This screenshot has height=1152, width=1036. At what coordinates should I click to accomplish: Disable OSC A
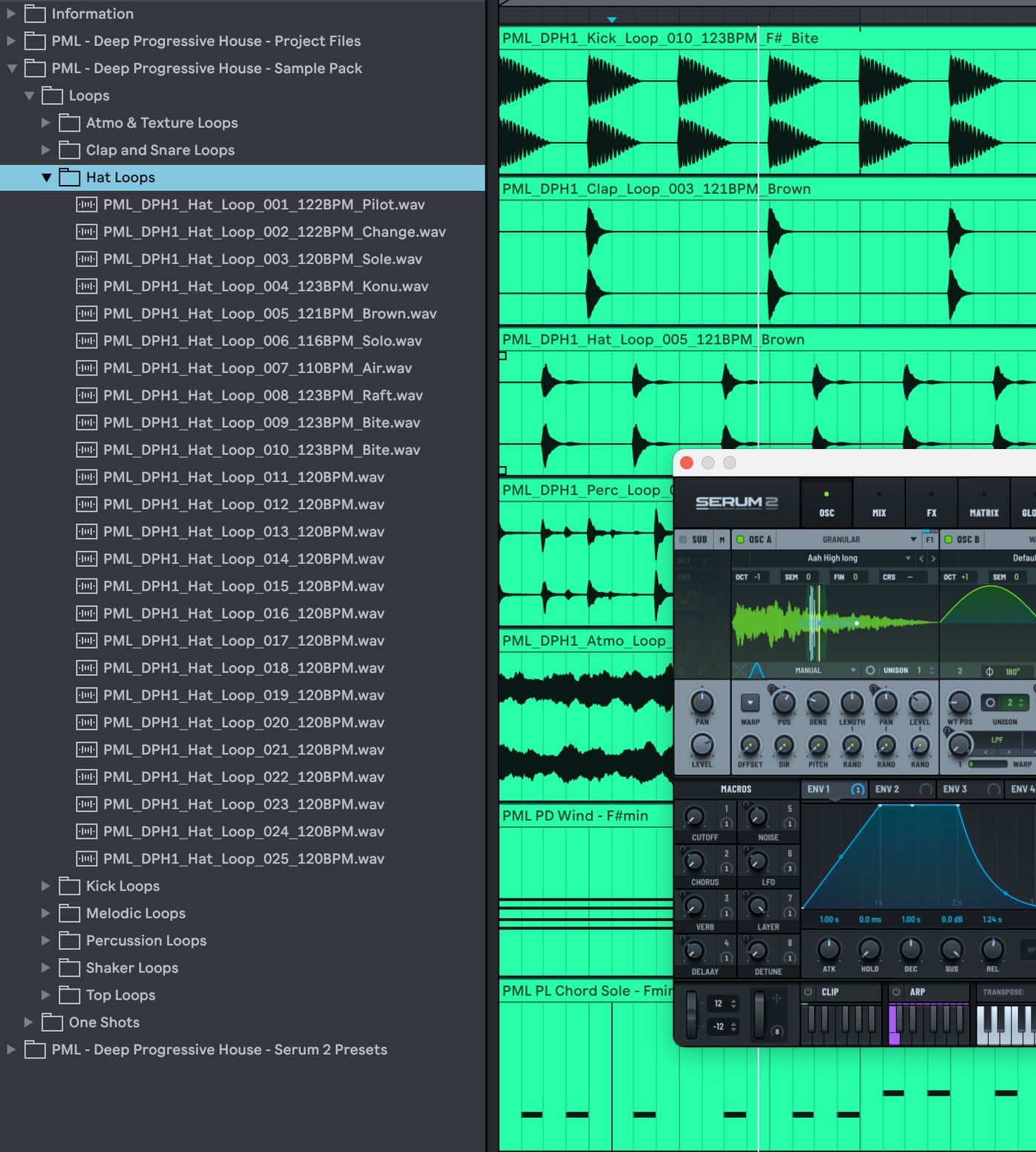click(x=740, y=539)
